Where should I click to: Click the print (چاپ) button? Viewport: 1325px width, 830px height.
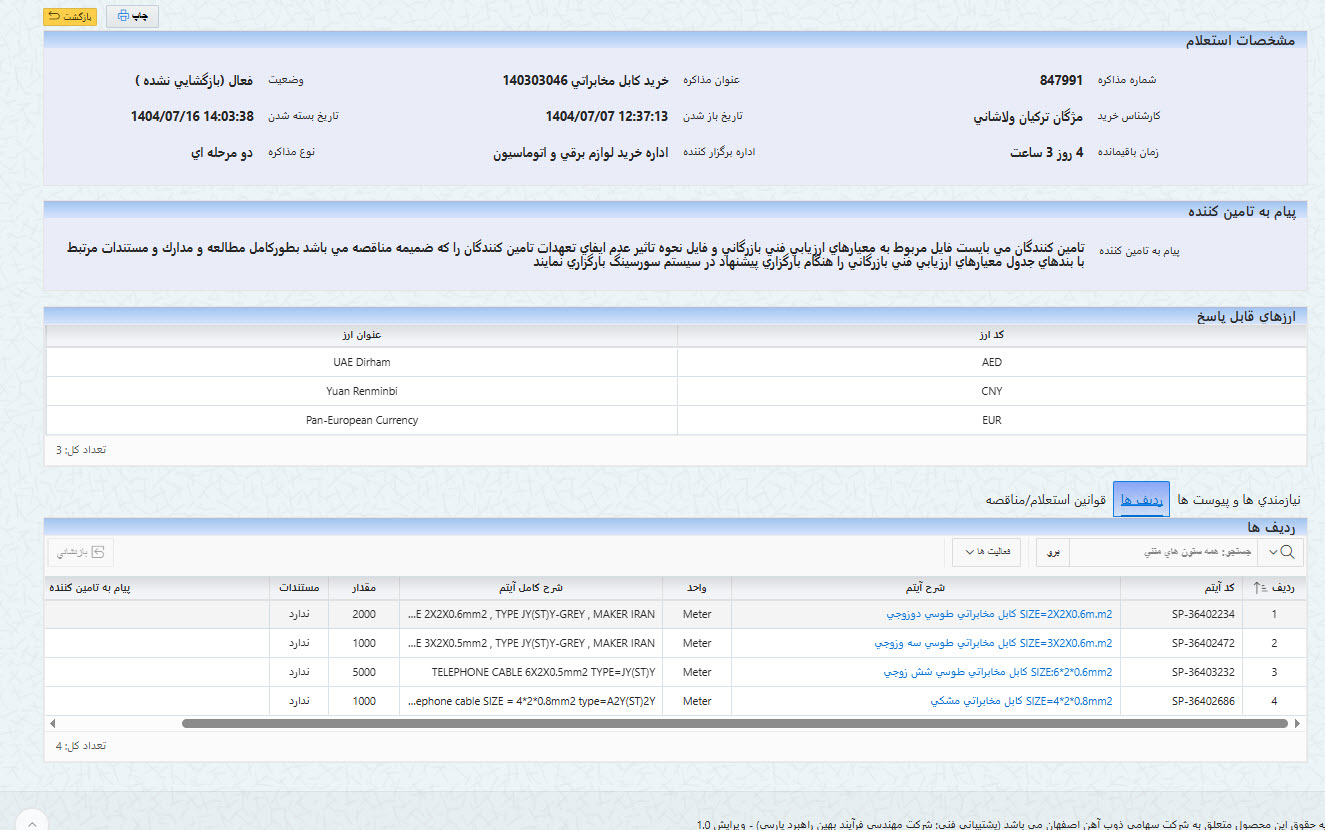tap(132, 17)
